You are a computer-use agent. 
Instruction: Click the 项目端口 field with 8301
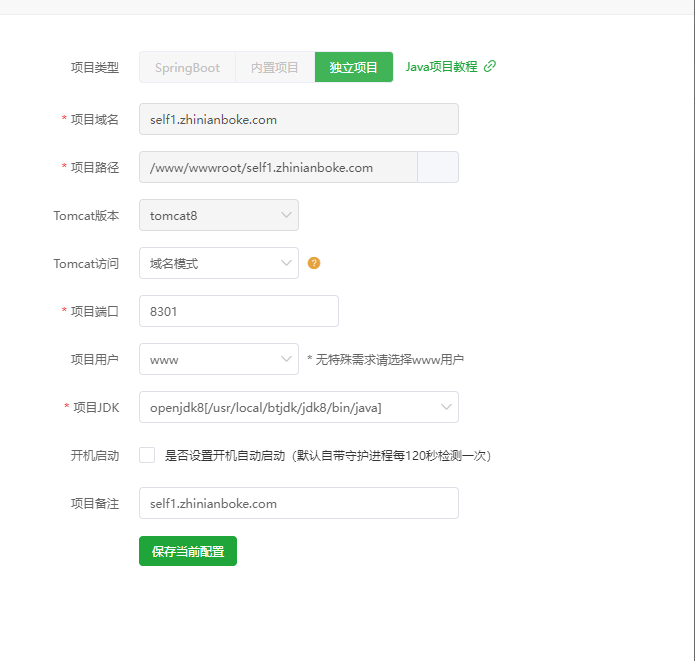point(239,311)
